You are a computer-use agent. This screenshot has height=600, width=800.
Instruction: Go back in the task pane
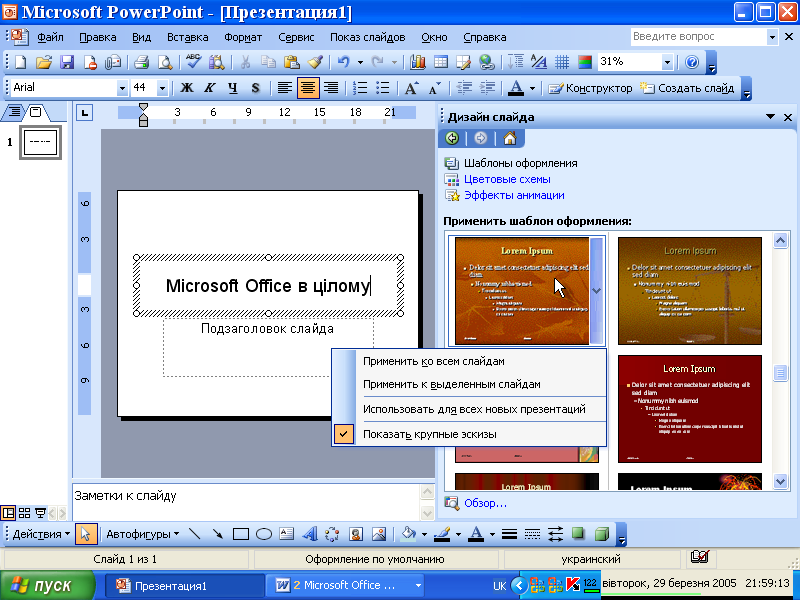pyautogui.click(x=452, y=138)
